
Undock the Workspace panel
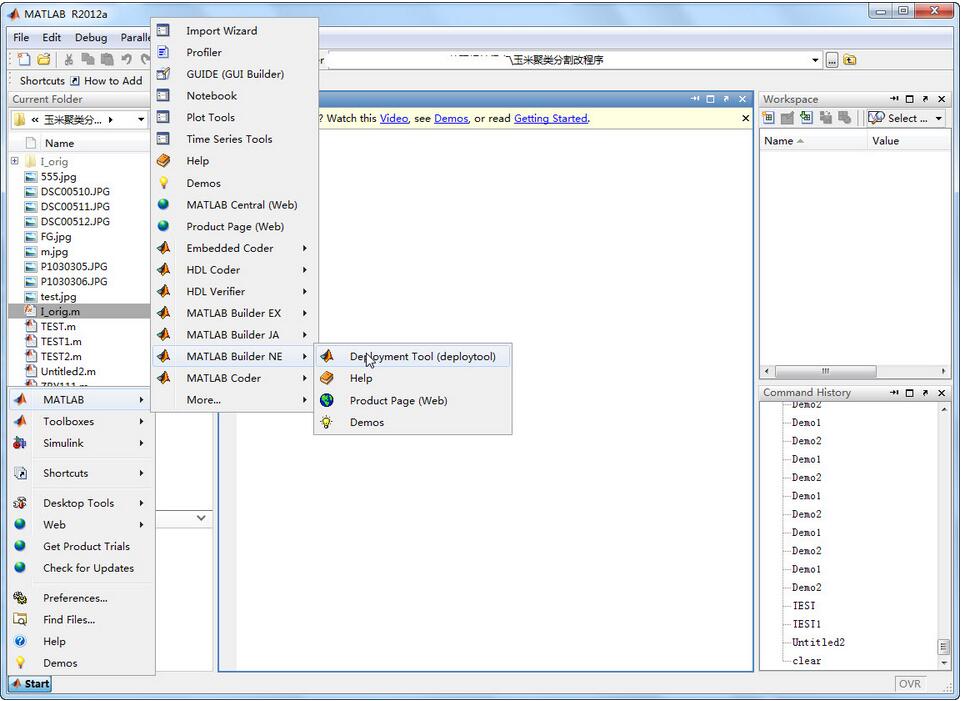925,99
